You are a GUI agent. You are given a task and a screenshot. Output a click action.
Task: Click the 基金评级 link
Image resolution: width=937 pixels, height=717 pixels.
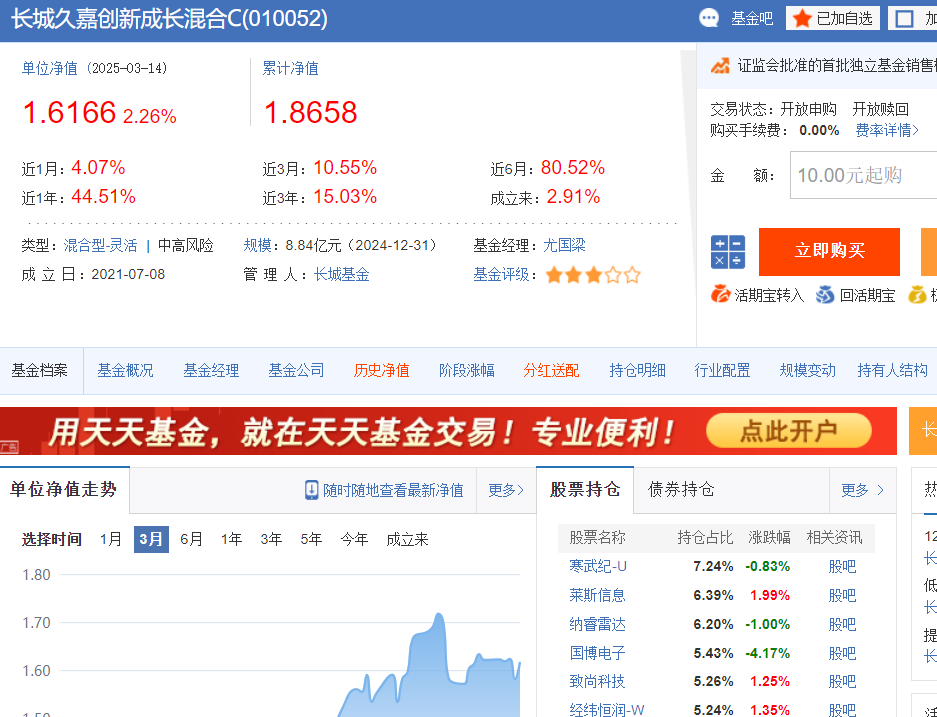[501, 275]
